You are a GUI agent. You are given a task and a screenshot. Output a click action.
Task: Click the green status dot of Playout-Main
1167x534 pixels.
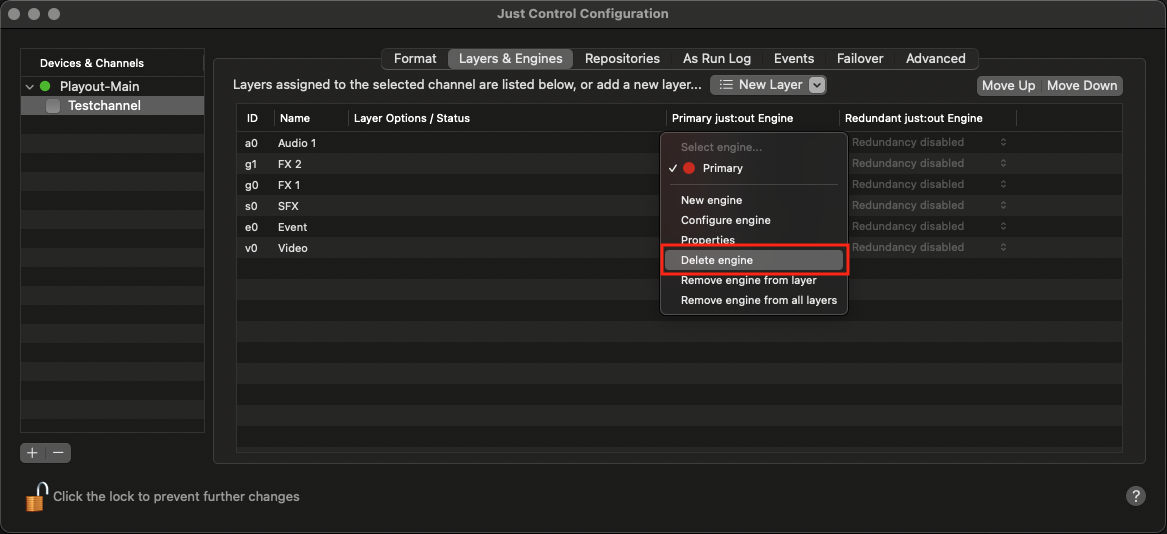[x=45, y=86]
